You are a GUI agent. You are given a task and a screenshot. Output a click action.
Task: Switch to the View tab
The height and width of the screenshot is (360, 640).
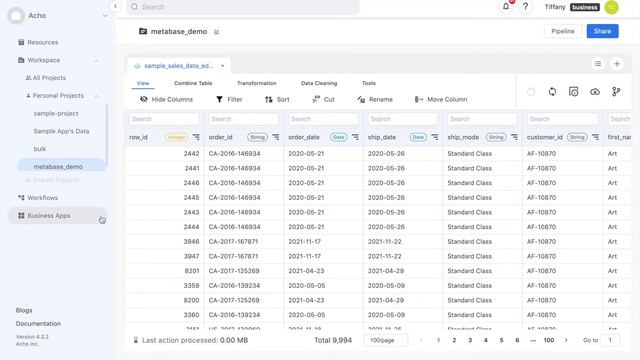click(x=143, y=83)
